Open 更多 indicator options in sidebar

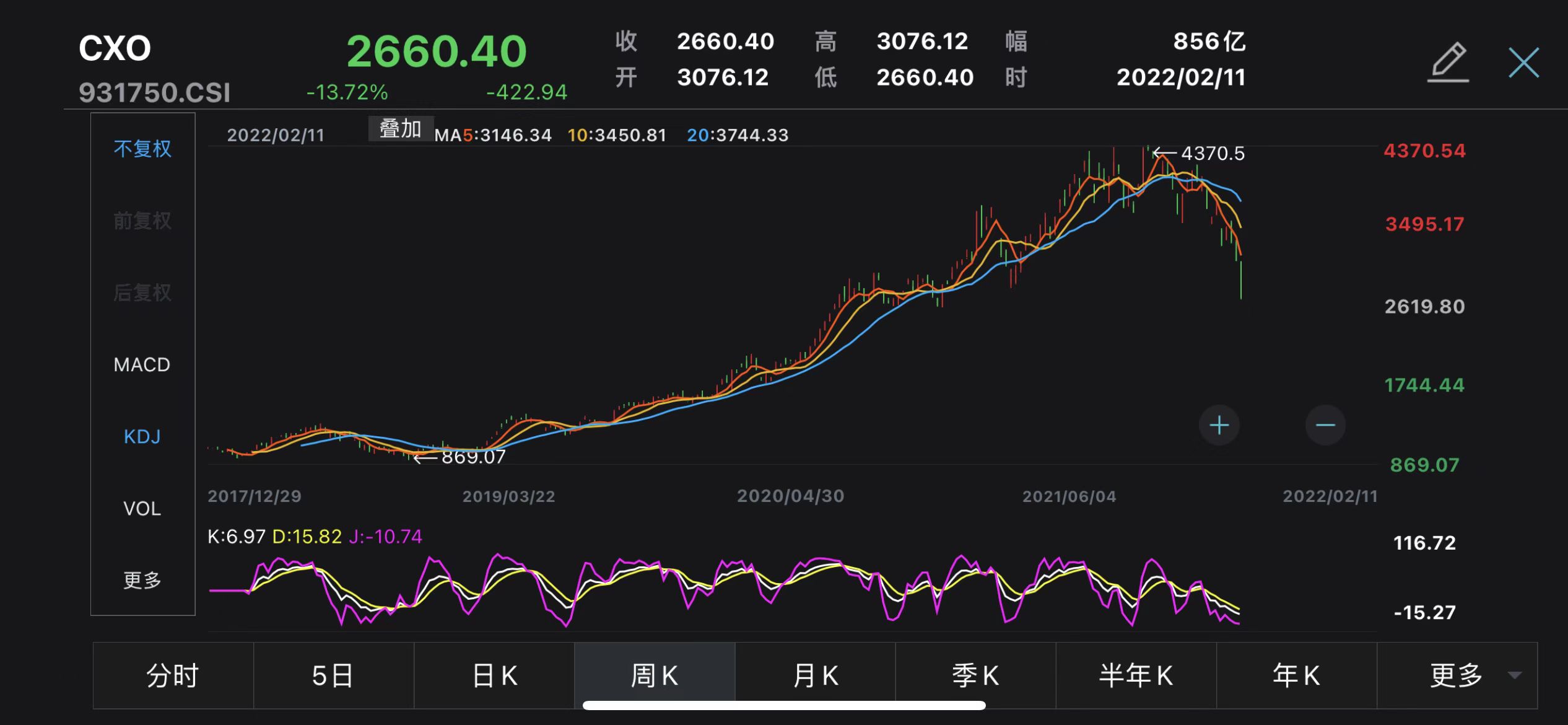(x=143, y=581)
